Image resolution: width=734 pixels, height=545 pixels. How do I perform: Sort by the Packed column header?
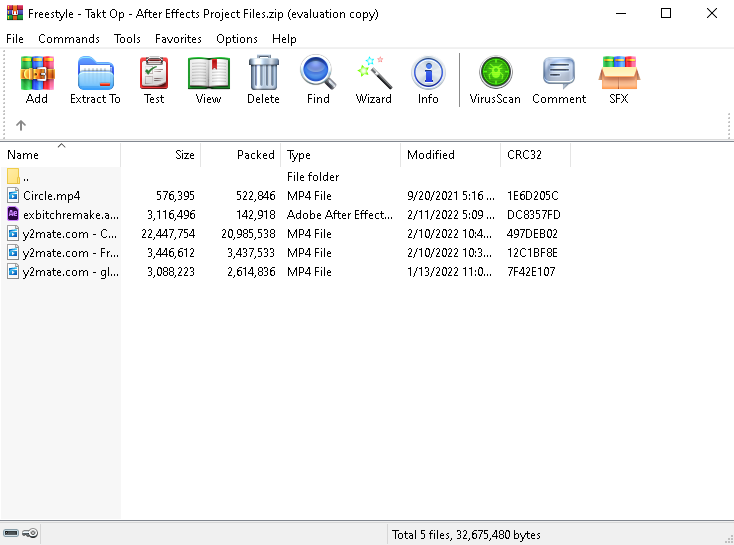click(241, 155)
